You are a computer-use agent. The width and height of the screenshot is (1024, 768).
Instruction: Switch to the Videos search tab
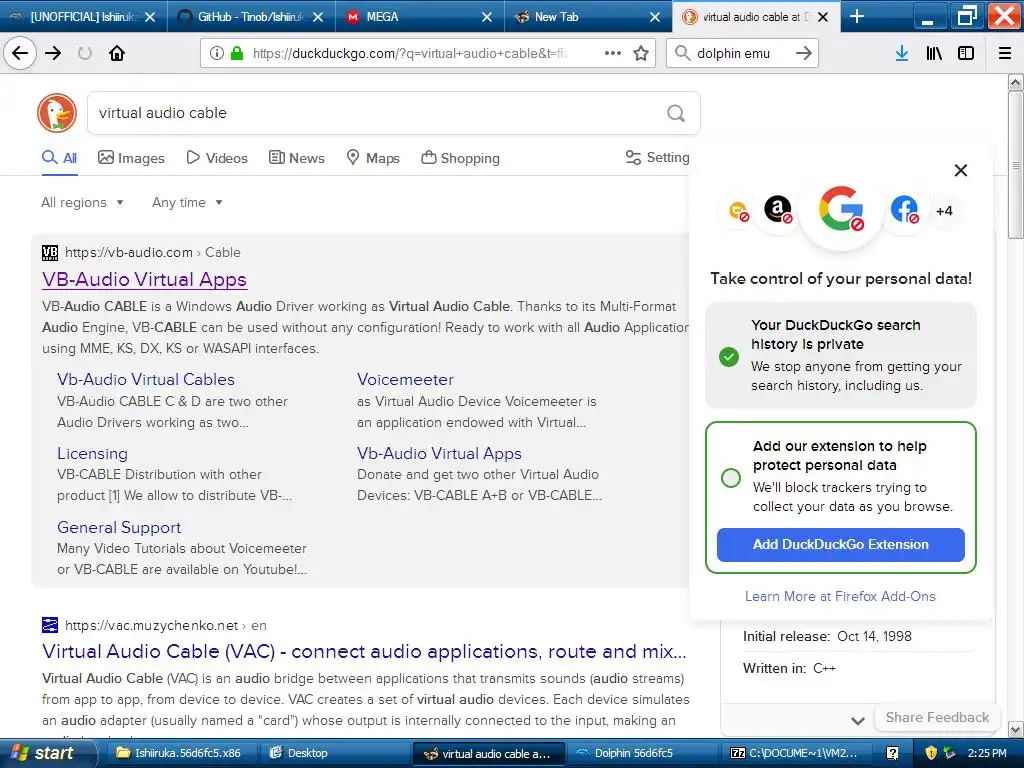217,158
